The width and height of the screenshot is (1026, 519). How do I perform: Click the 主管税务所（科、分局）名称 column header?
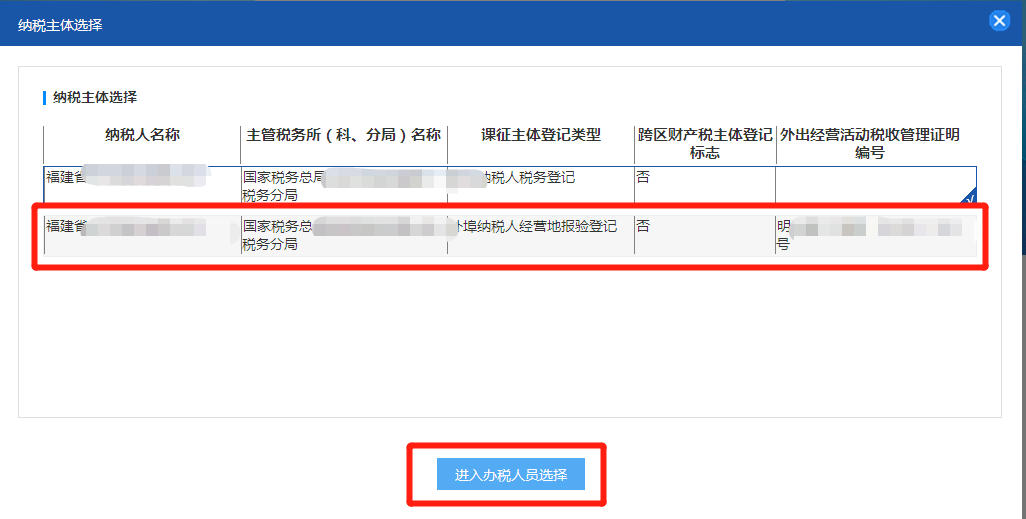[x=343, y=136]
